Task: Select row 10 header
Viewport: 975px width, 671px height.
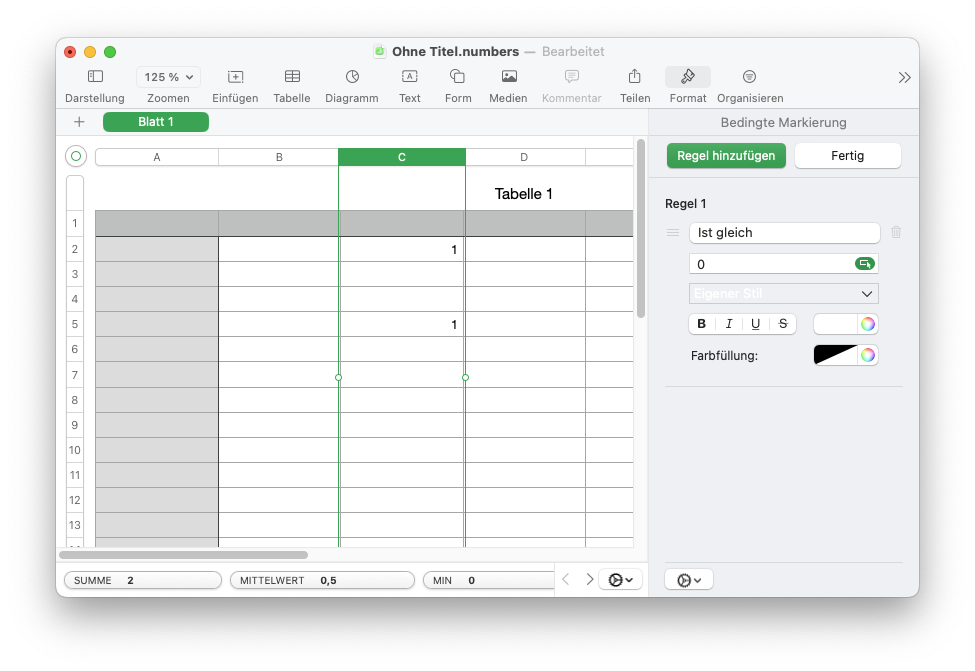Action: point(75,450)
